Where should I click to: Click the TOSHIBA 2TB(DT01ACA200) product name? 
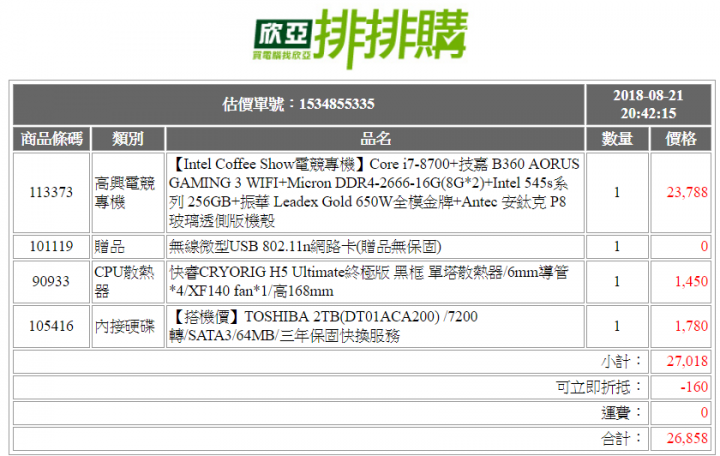click(x=323, y=326)
